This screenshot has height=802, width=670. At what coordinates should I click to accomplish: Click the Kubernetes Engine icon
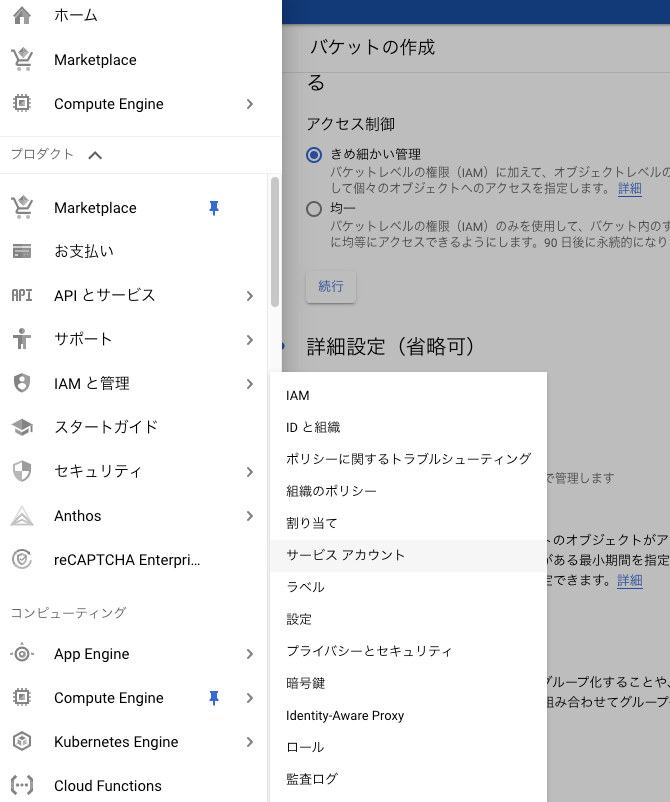point(22,742)
